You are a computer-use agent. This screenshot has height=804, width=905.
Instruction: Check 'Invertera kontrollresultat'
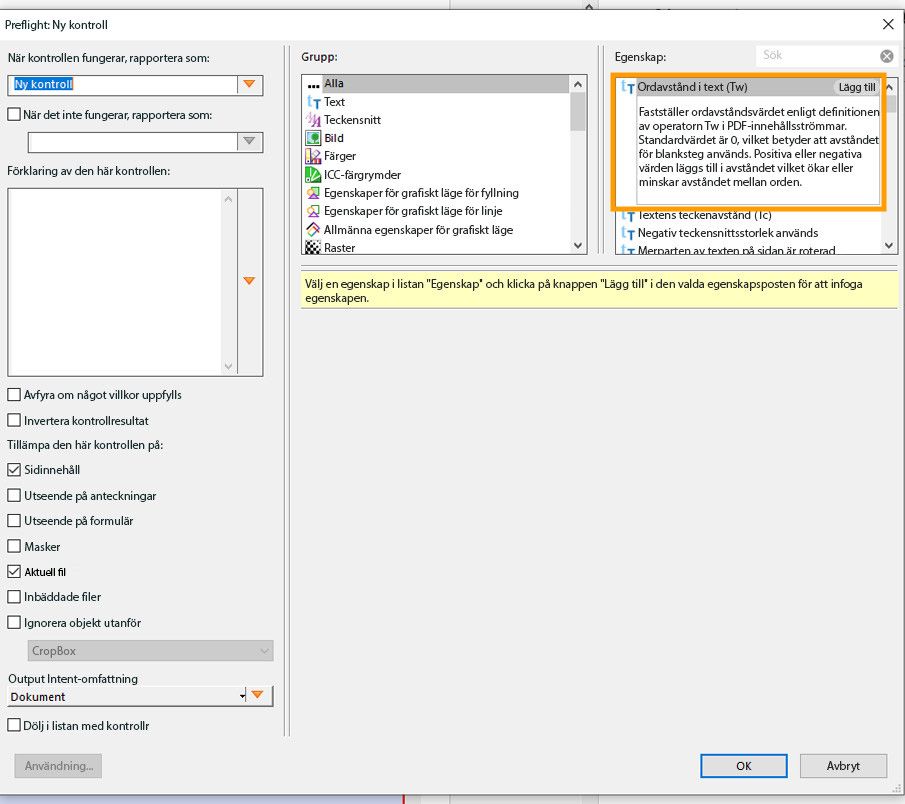14,421
